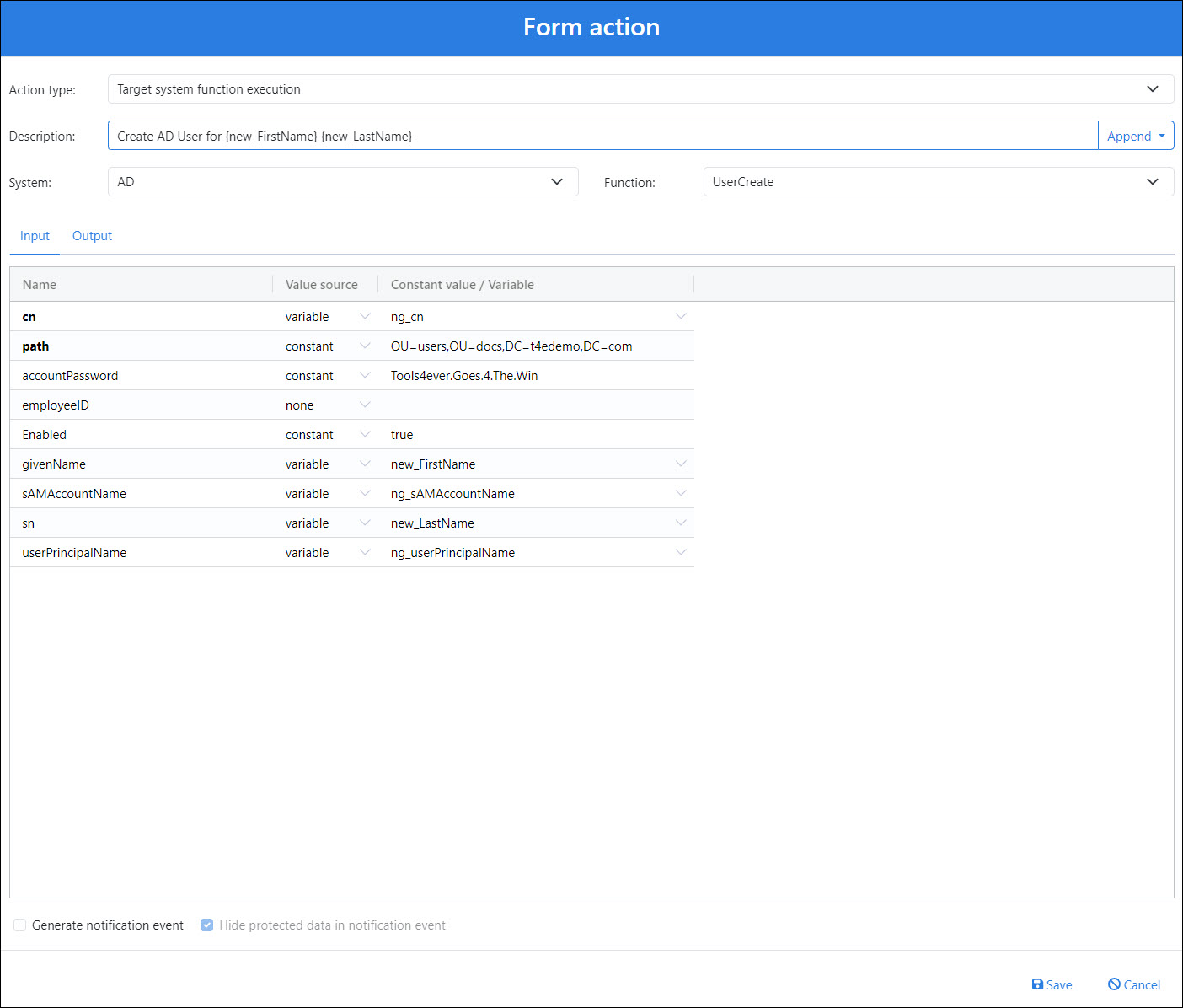Enable Generate notification event checkbox
Image resolution: width=1183 pixels, height=1008 pixels.
tap(19, 925)
